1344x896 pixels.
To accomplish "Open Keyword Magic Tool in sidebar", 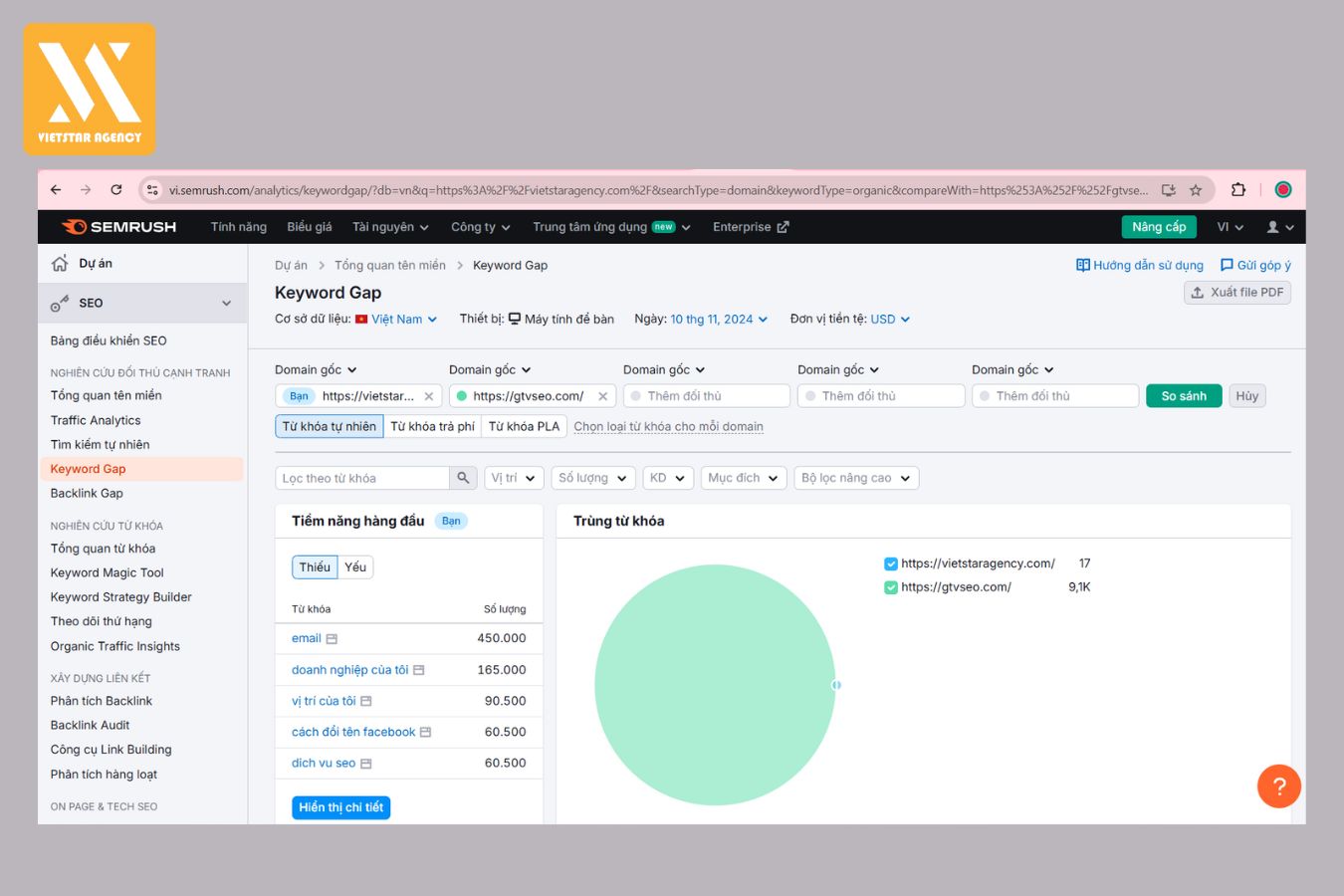I will pyautogui.click(x=108, y=573).
